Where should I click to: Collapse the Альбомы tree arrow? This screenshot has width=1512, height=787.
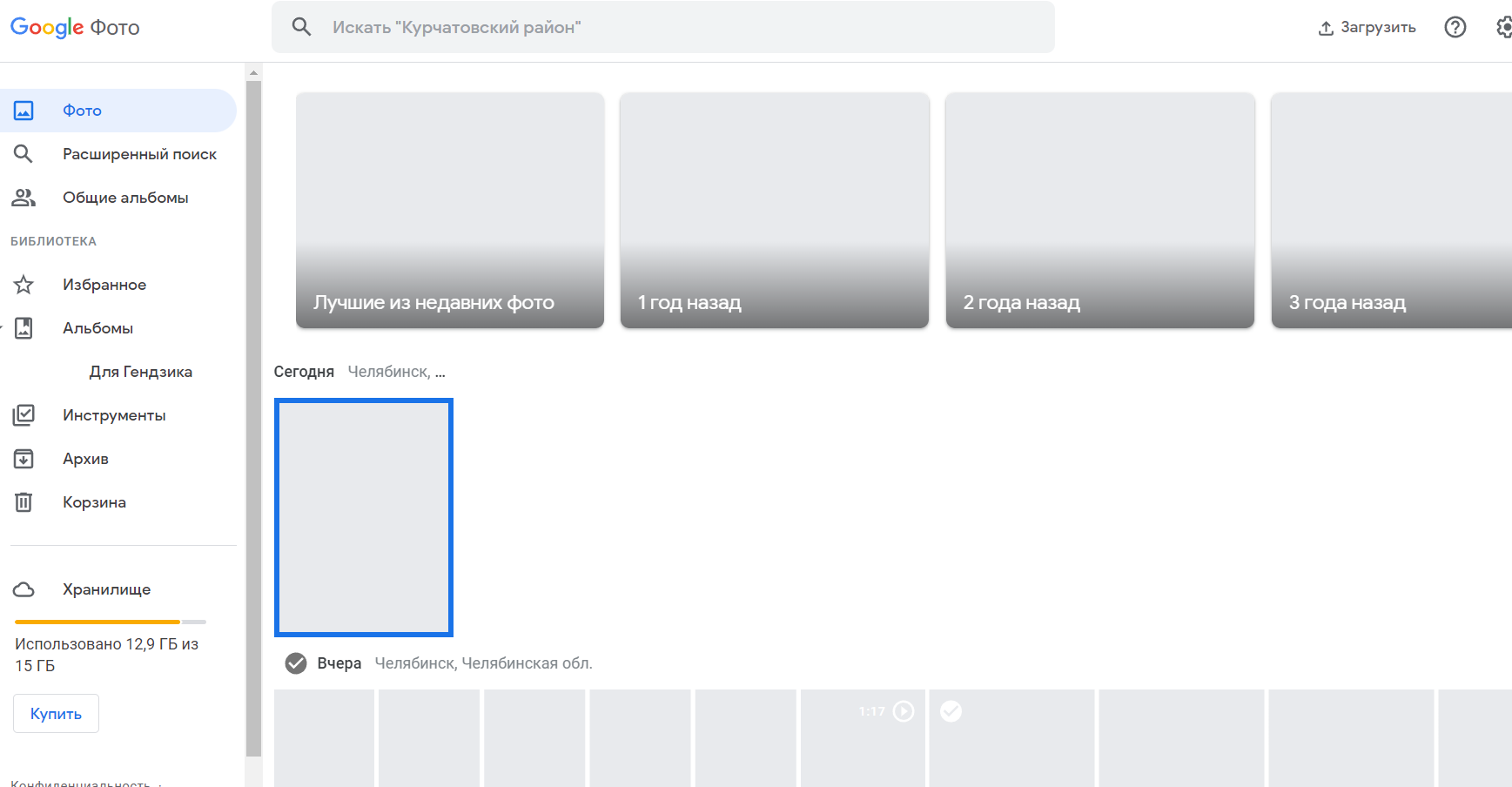pyautogui.click(x=2, y=328)
